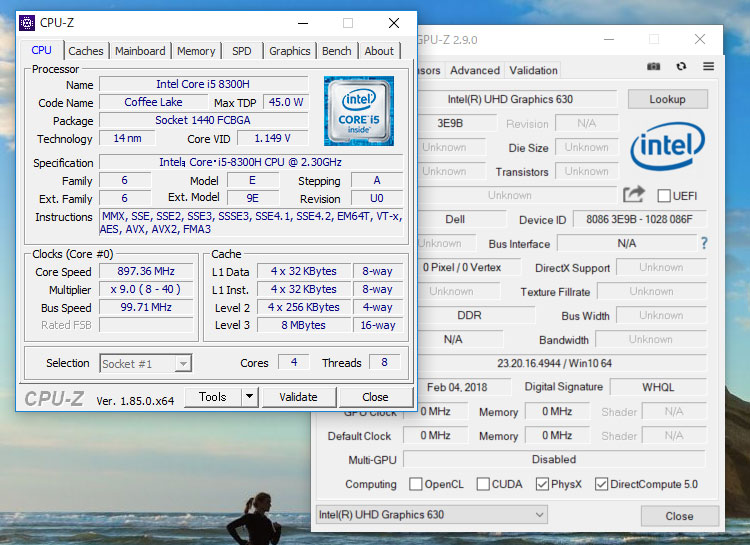
Task: Click the Digital Signature value WHQL
Action: (x=658, y=387)
